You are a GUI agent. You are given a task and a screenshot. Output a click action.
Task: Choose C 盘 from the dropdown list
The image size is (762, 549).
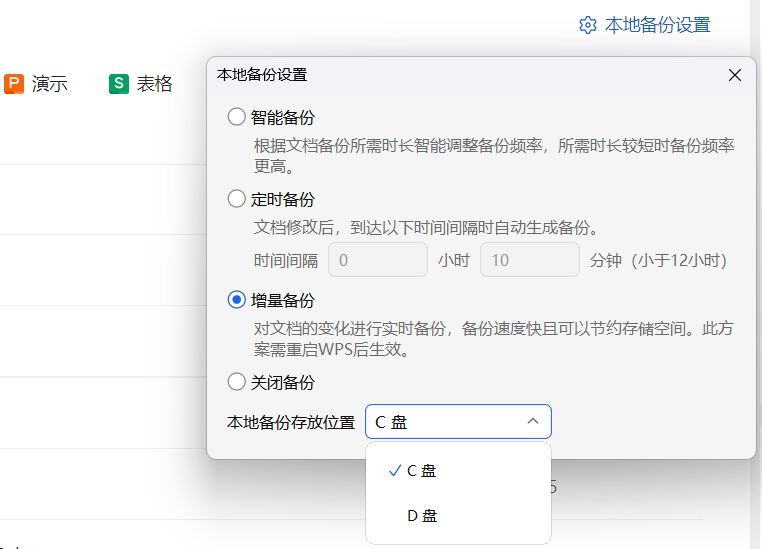pyautogui.click(x=458, y=470)
